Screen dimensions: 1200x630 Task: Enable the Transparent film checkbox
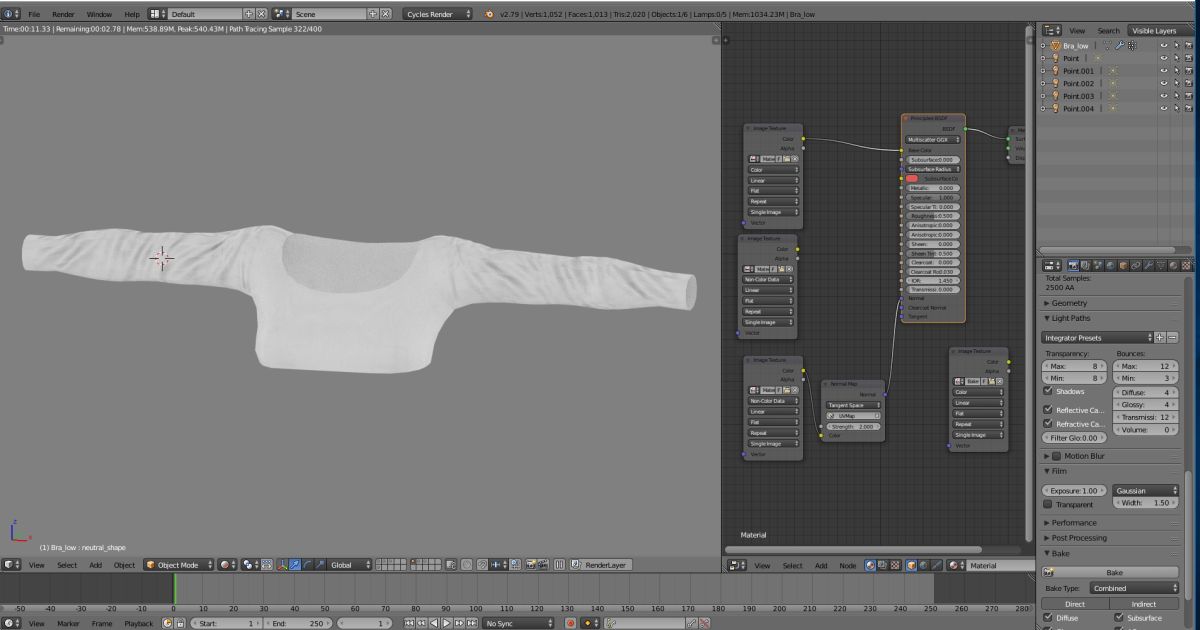click(1048, 504)
